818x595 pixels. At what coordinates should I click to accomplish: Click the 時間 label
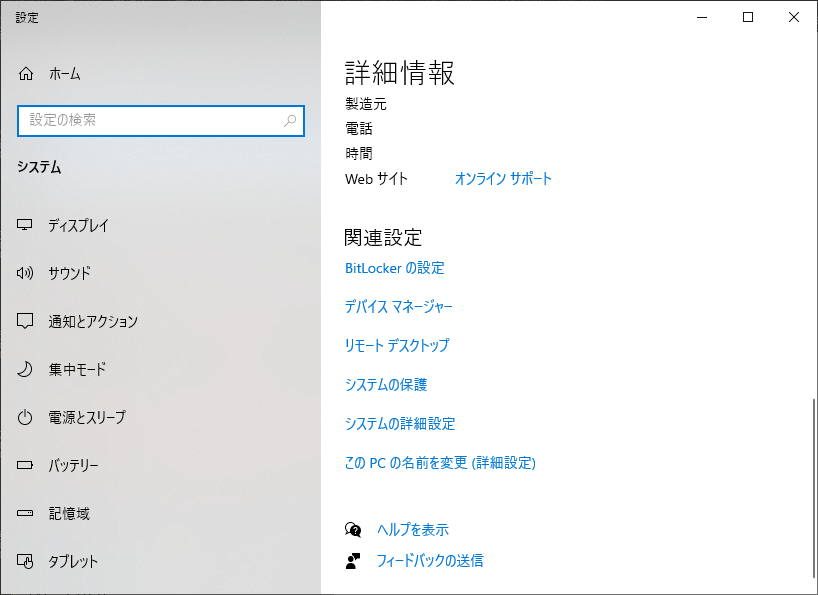(359, 153)
